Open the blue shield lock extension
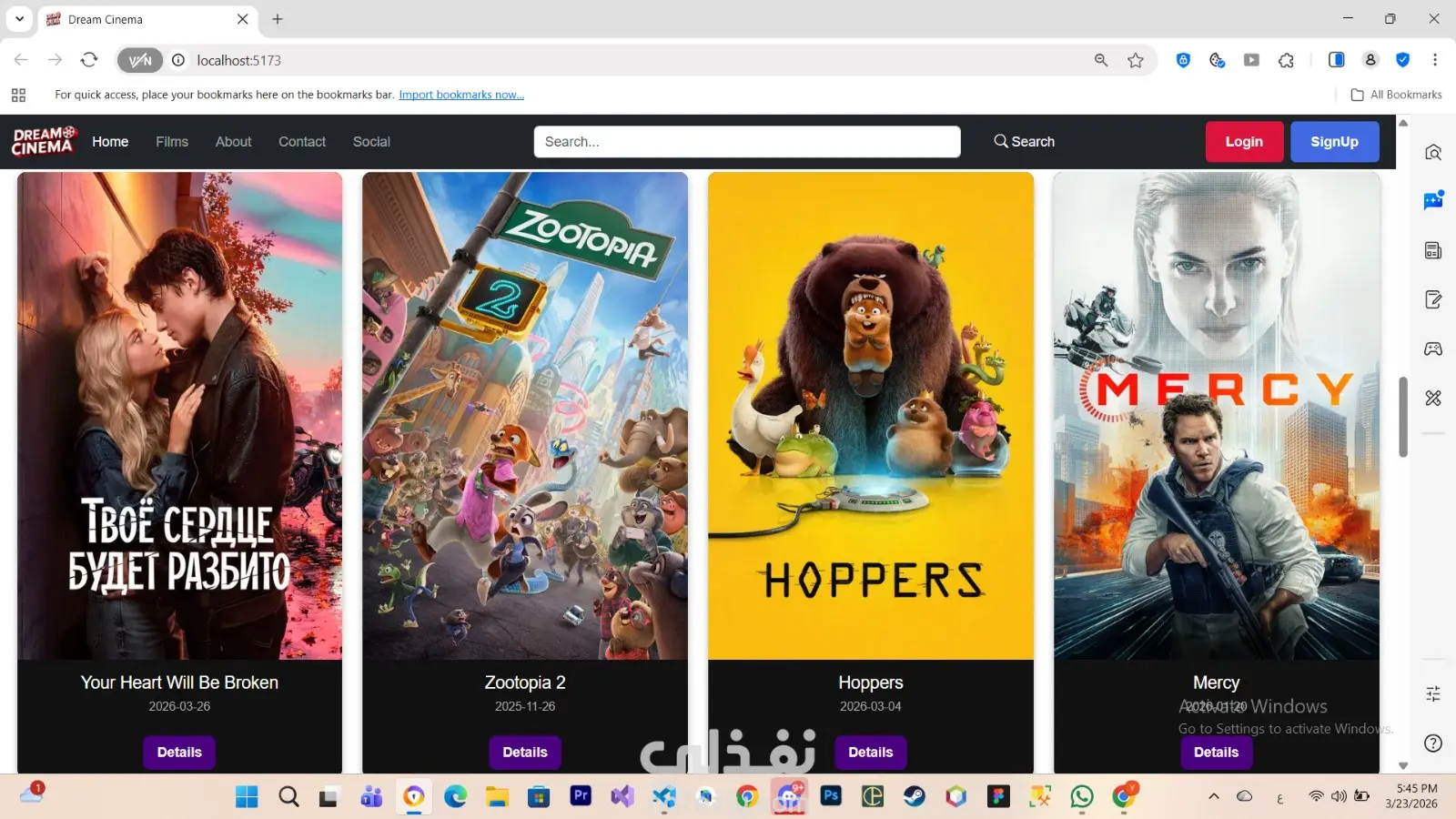Image resolution: width=1456 pixels, height=819 pixels. [x=1183, y=60]
